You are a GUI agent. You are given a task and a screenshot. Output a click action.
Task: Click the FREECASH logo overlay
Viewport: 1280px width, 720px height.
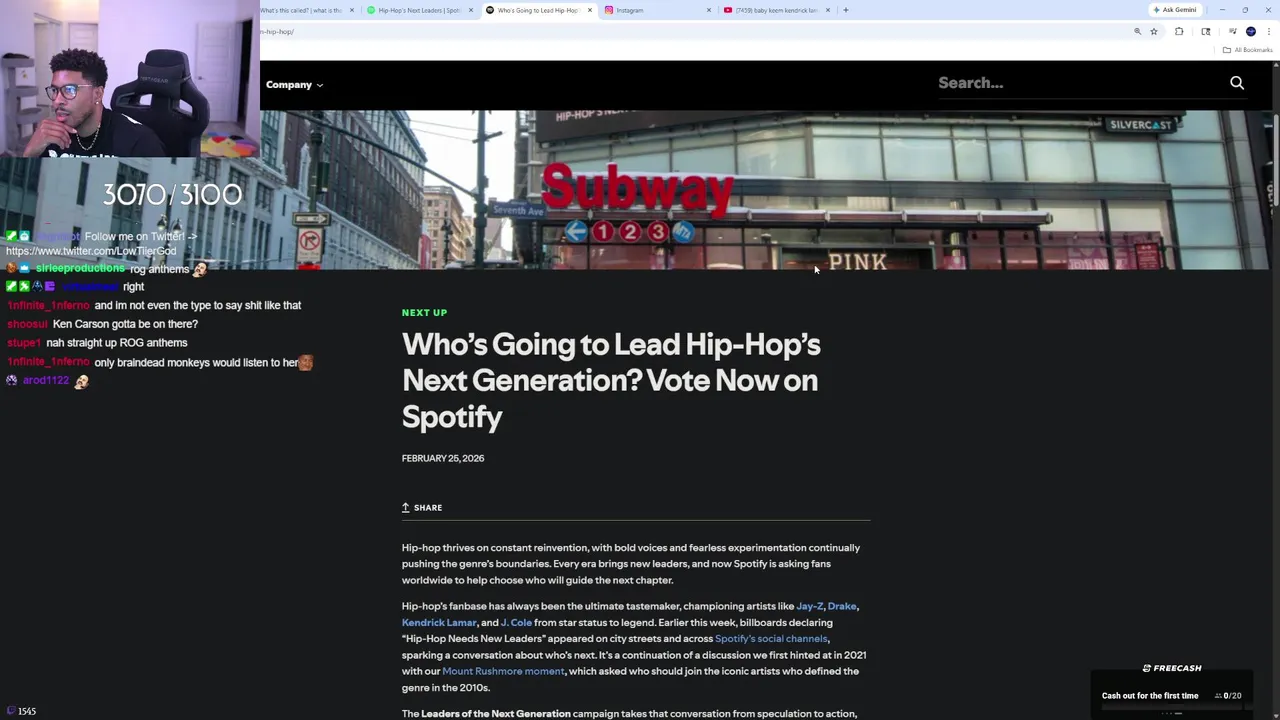pos(1172,668)
